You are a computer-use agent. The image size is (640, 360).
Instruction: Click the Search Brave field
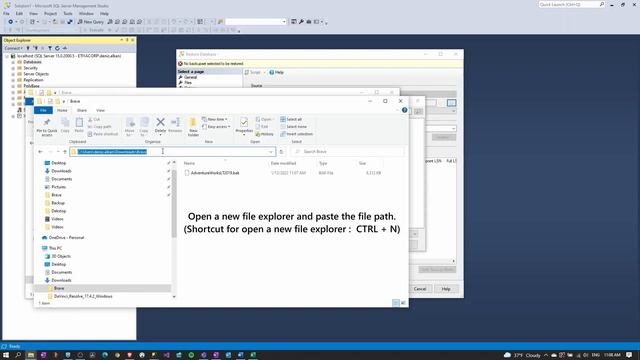coord(347,152)
